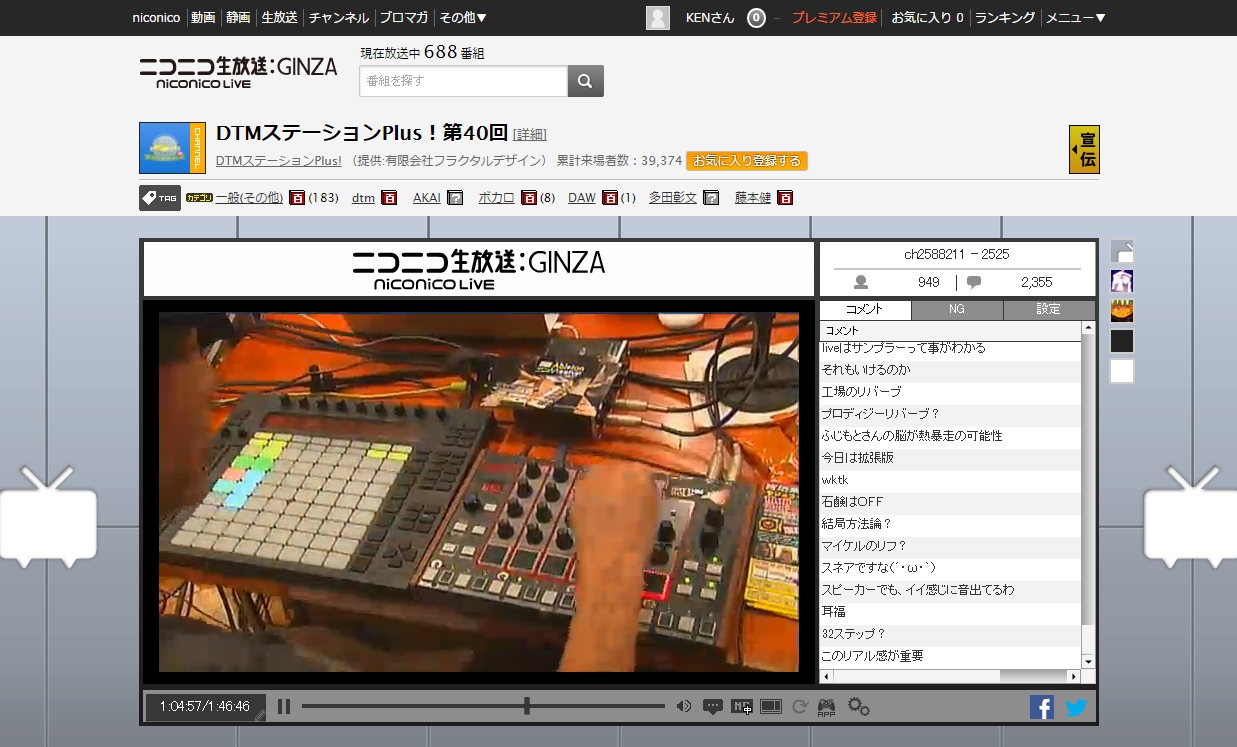Switch to full screen display icon
This screenshot has height=747, width=1237.
771,707
